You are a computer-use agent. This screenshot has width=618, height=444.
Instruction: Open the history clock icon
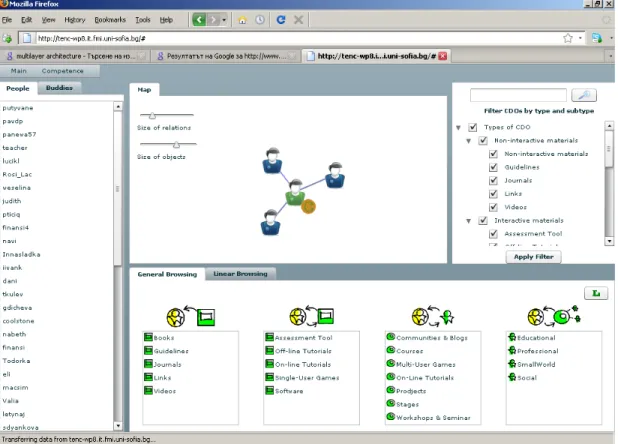(x=260, y=20)
